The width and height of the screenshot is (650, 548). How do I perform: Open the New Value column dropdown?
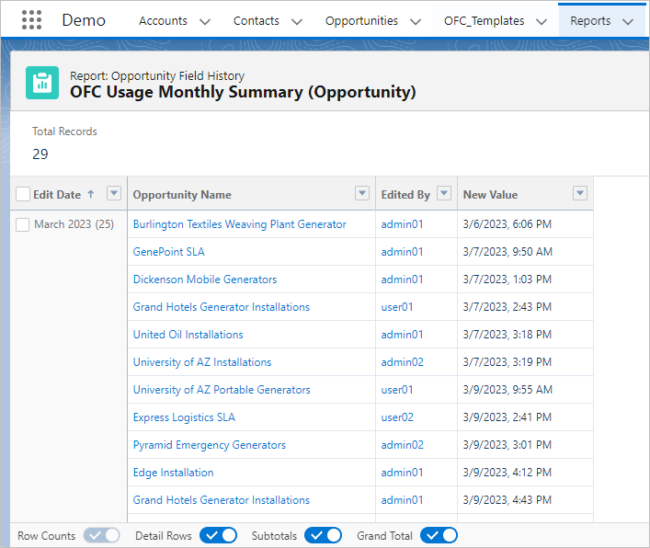tap(580, 193)
